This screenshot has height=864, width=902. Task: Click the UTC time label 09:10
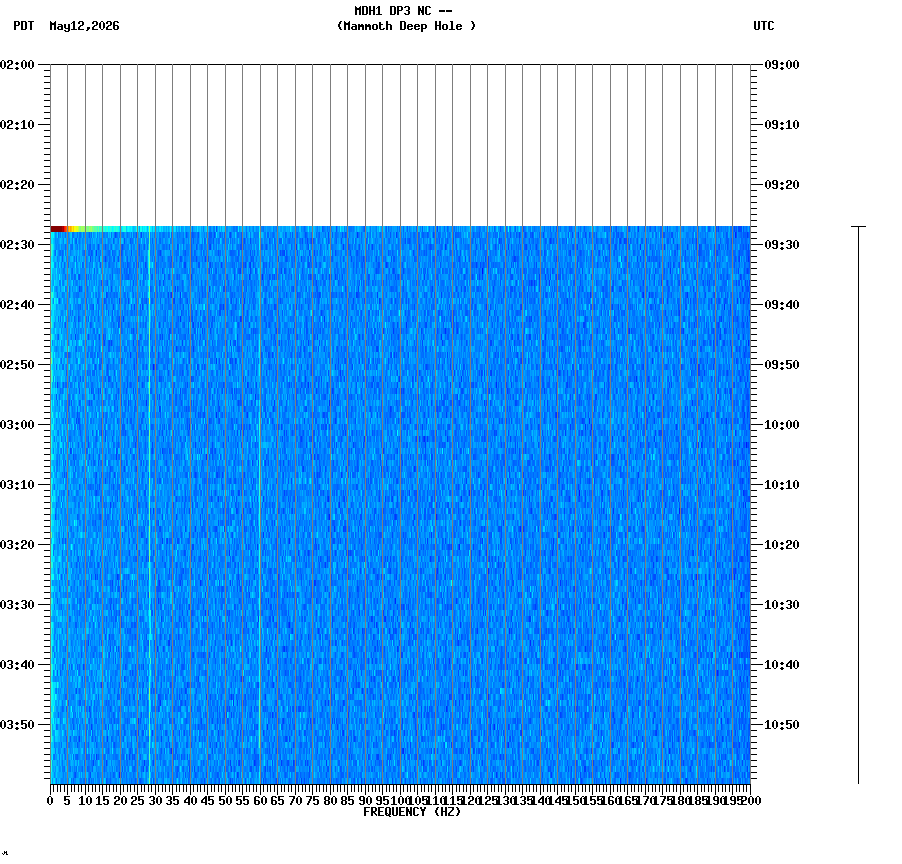782,125
